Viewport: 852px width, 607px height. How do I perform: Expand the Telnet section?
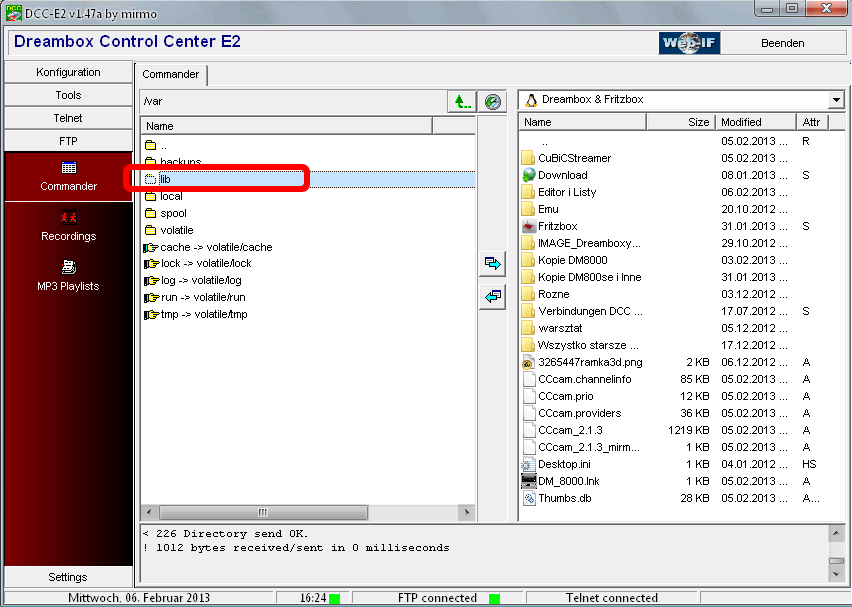[x=68, y=118]
